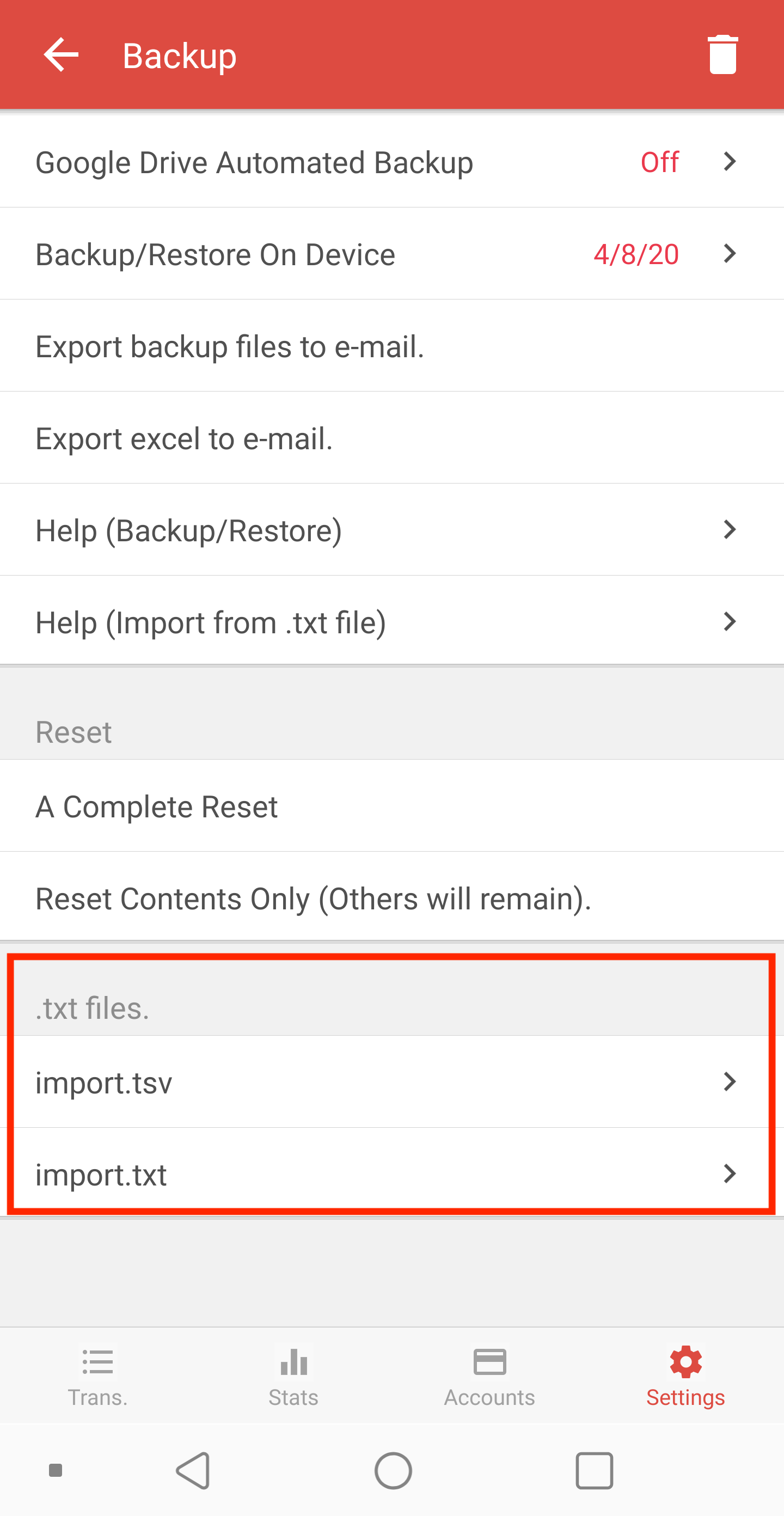This screenshot has width=784, height=1516.
Task: Open the import.txt file entry
Action: (x=392, y=1173)
